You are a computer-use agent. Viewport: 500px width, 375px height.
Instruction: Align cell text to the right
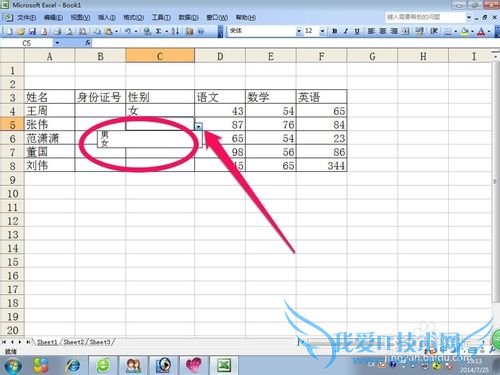394,31
